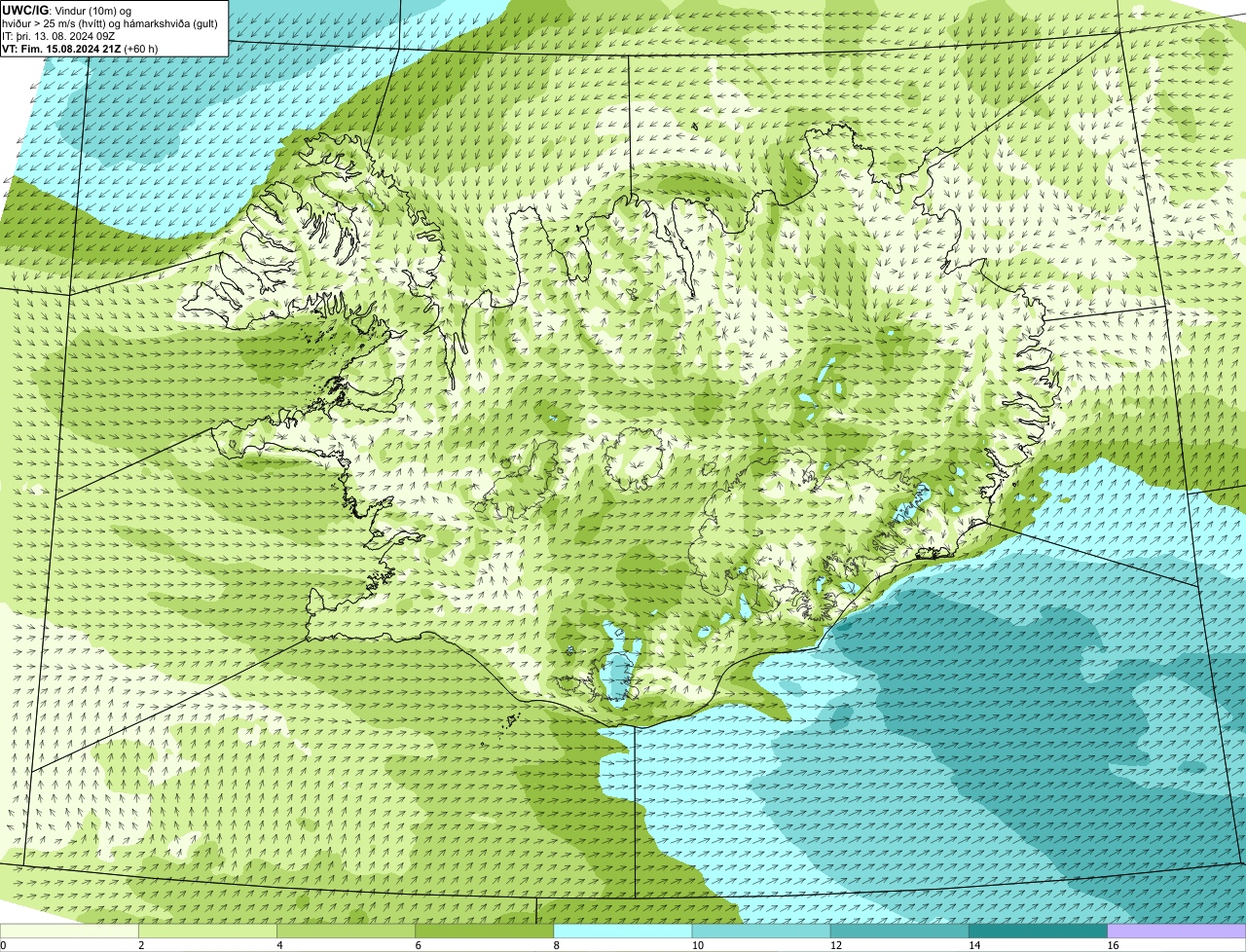The width and height of the screenshot is (1246, 952).
Task: Click the scale label "0"
Action: pos(3,945)
